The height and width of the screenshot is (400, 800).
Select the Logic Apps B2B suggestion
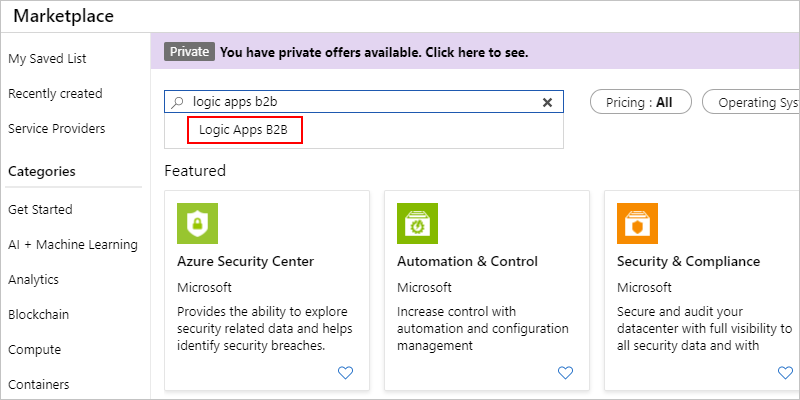click(244, 130)
